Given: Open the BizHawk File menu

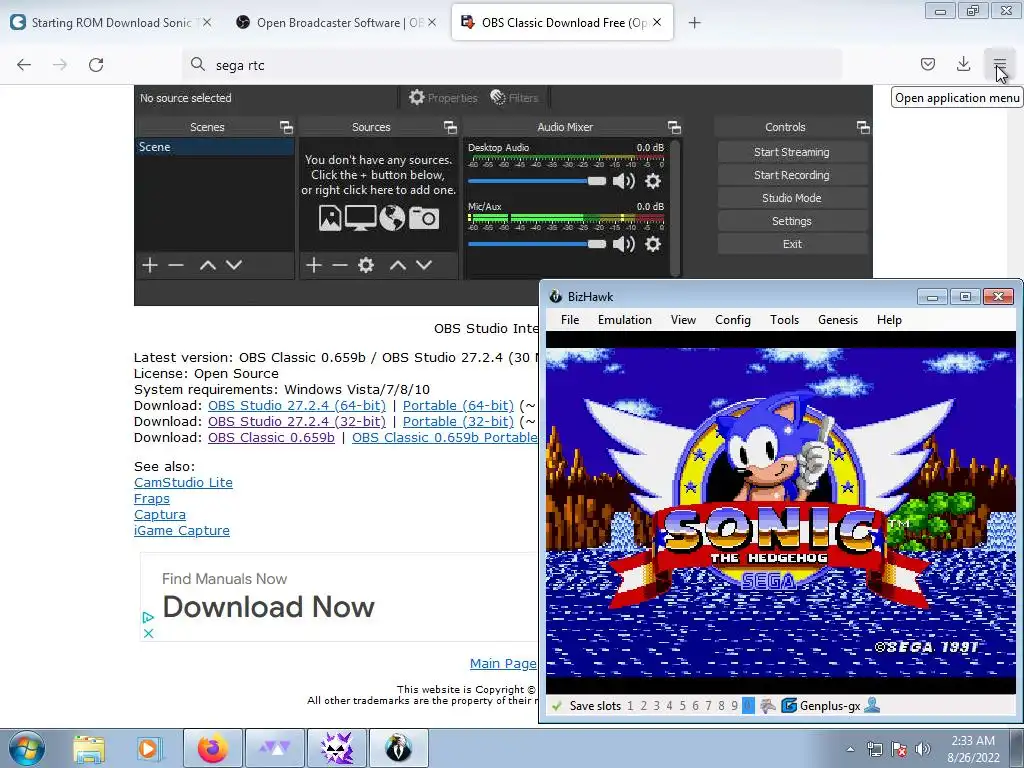Looking at the screenshot, I should (x=569, y=320).
